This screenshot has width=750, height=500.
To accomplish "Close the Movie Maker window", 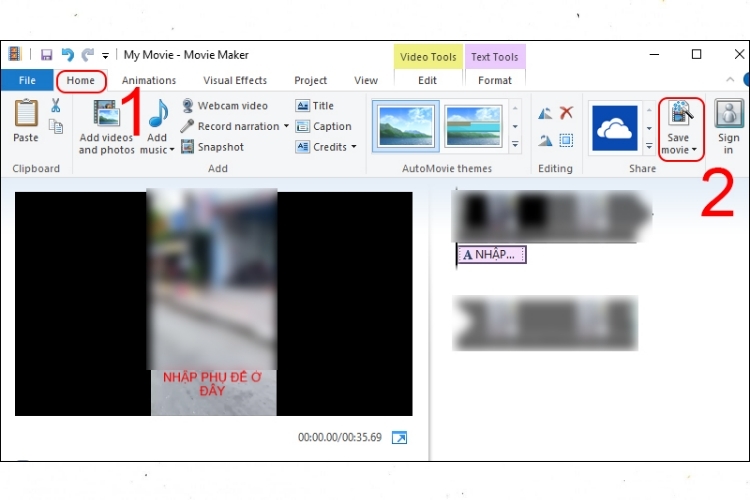I will (x=739, y=55).
